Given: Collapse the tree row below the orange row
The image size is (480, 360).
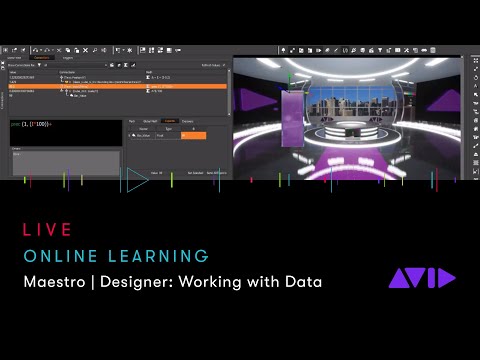Looking at the screenshot, I should 66,91.
